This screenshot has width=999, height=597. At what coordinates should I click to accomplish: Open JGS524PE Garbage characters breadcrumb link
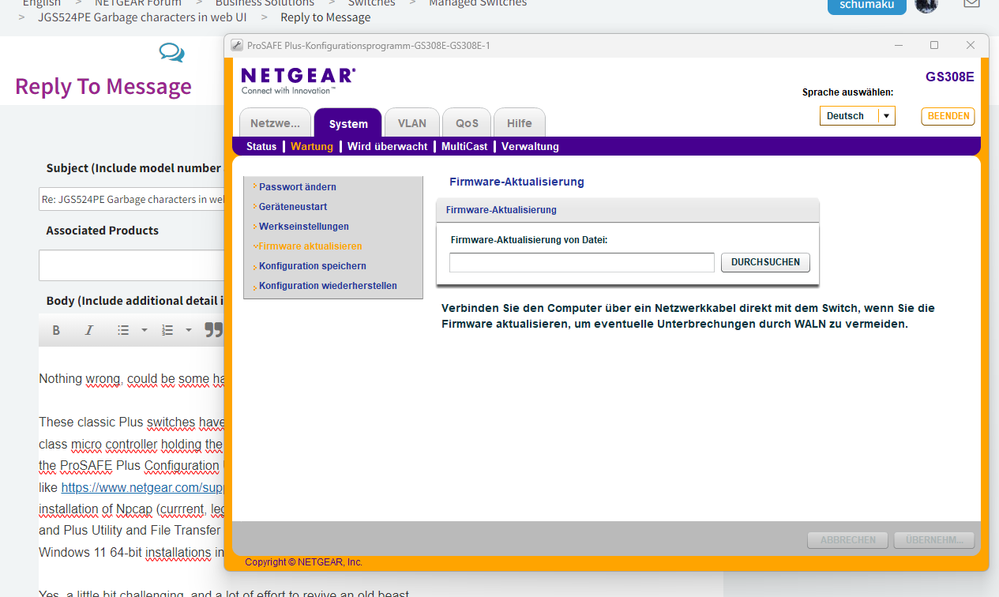pyautogui.click(x=142, y=17)
